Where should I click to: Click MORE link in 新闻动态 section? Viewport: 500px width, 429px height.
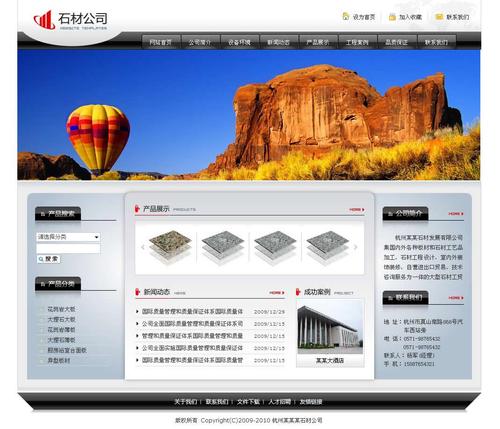[x=277, y=293]
